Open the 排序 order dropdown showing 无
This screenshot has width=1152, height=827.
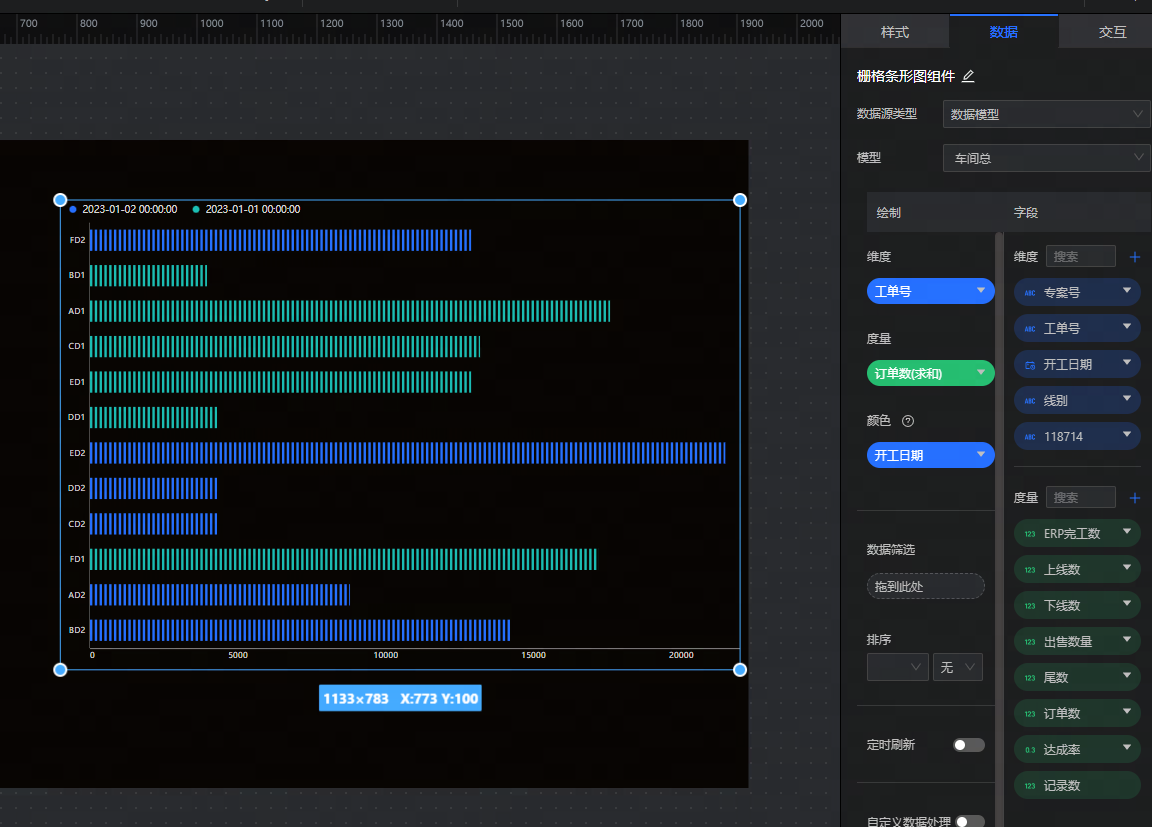click(x=957, y=668)
